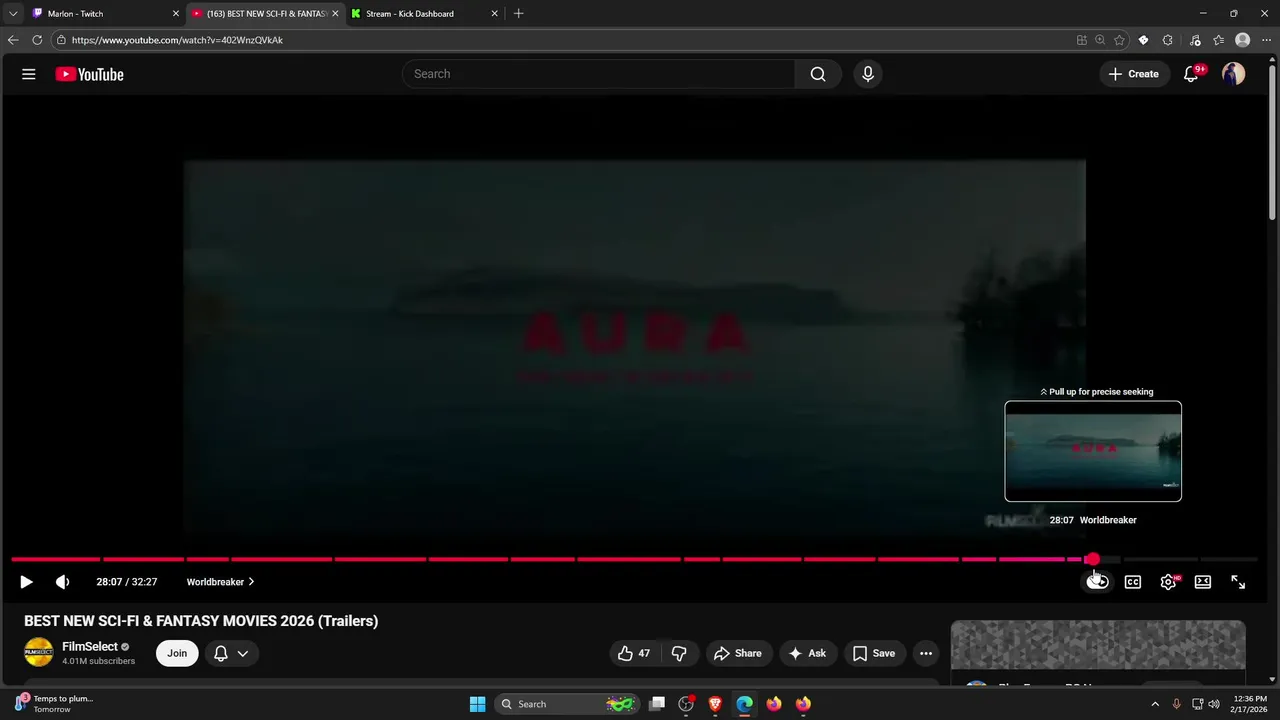Share the video

[738, 653]
